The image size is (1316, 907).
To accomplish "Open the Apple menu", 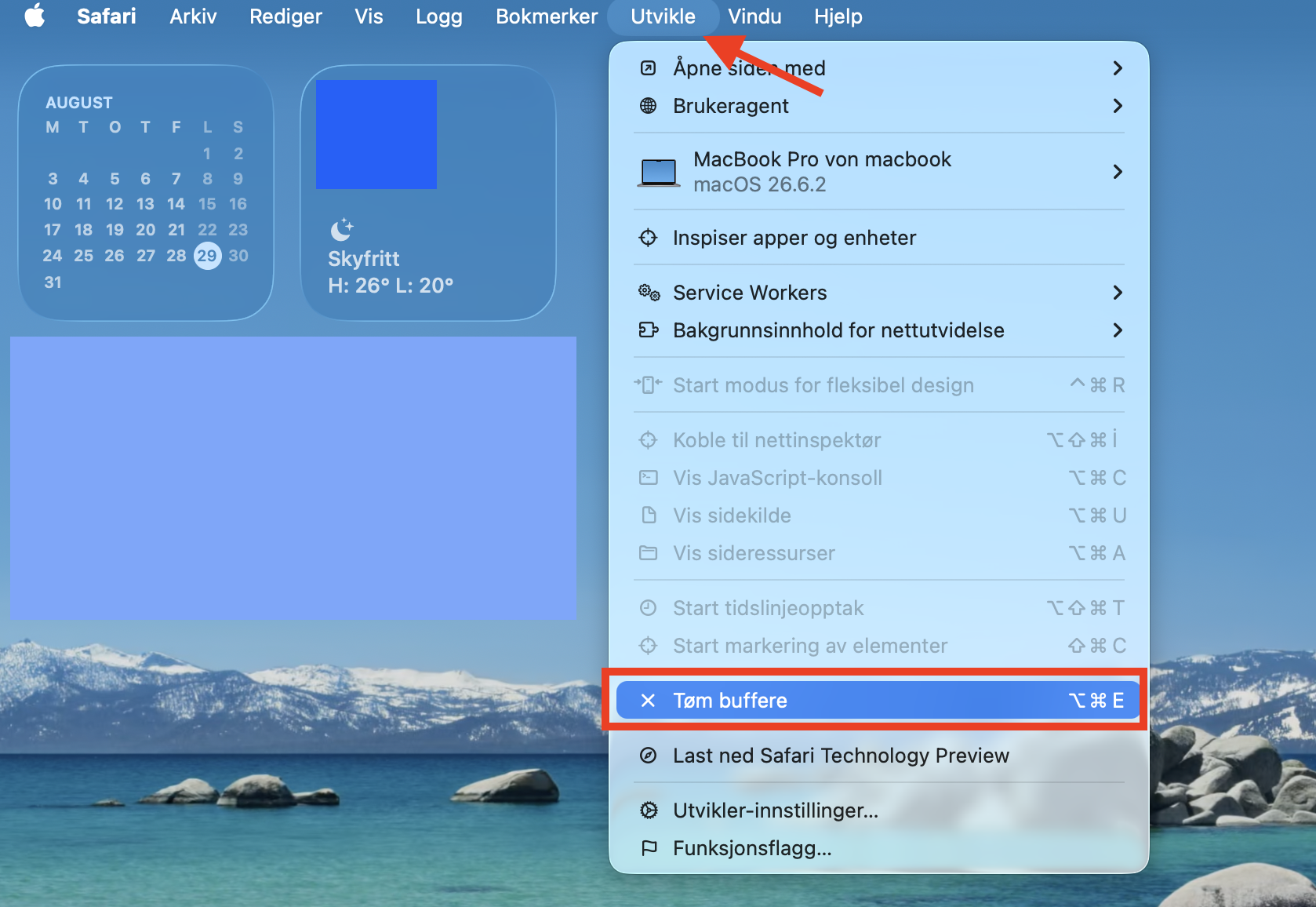I will tap(35, 16).
